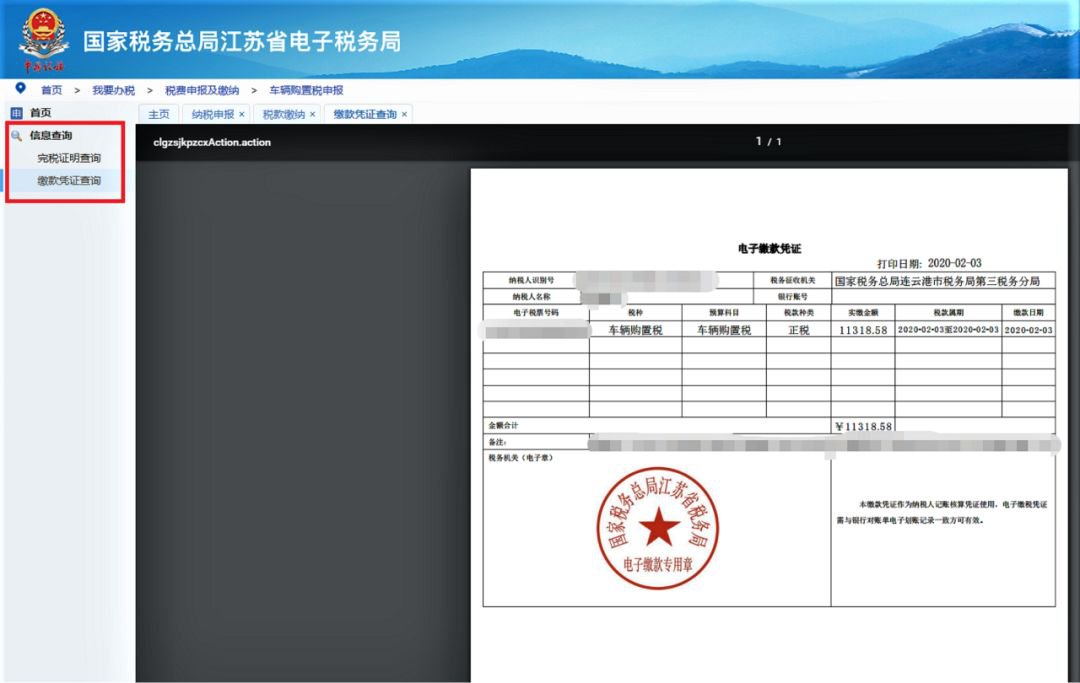Switch to the 主页 tab

[158, 114]
